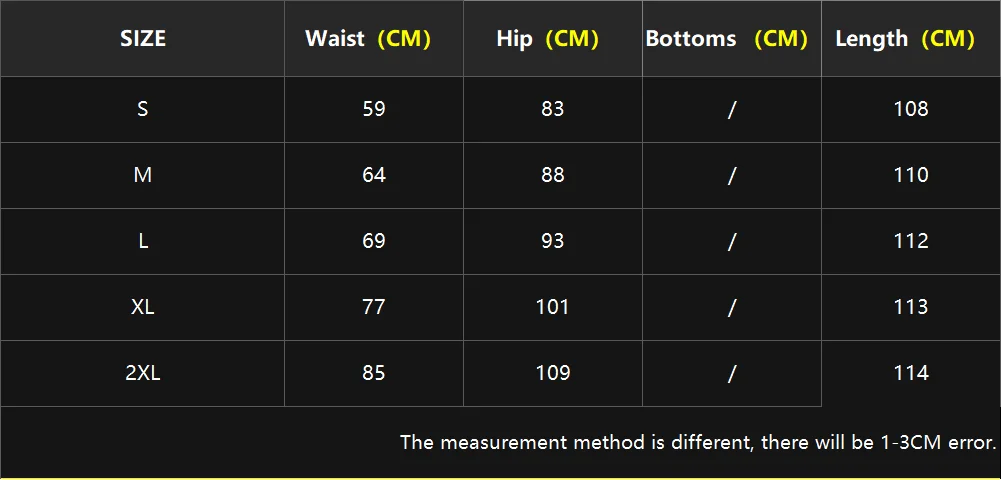Click the S size row label
1001x480 pixels.
(143, 109)
